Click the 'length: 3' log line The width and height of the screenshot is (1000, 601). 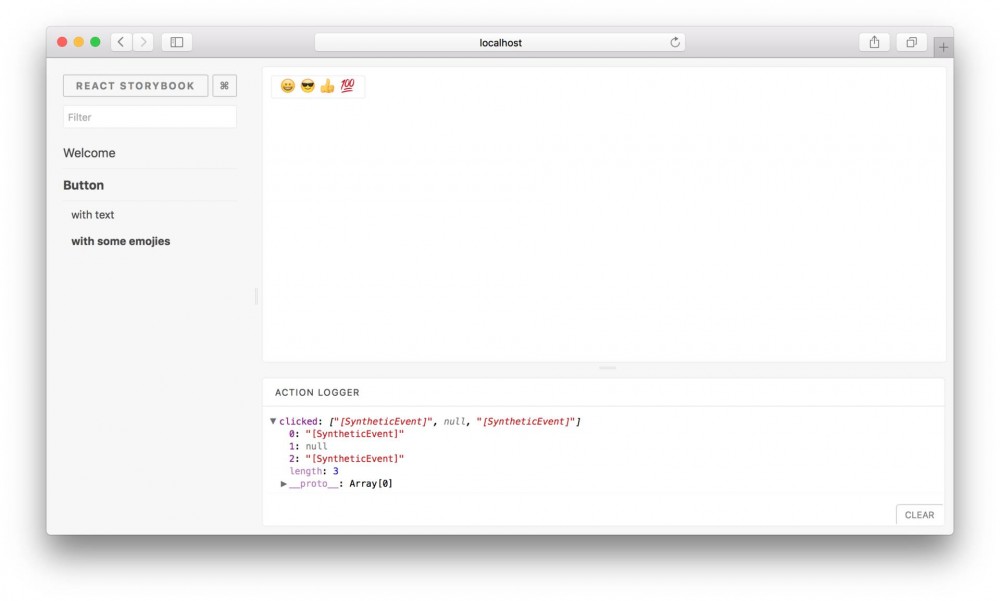click(314, 471)
